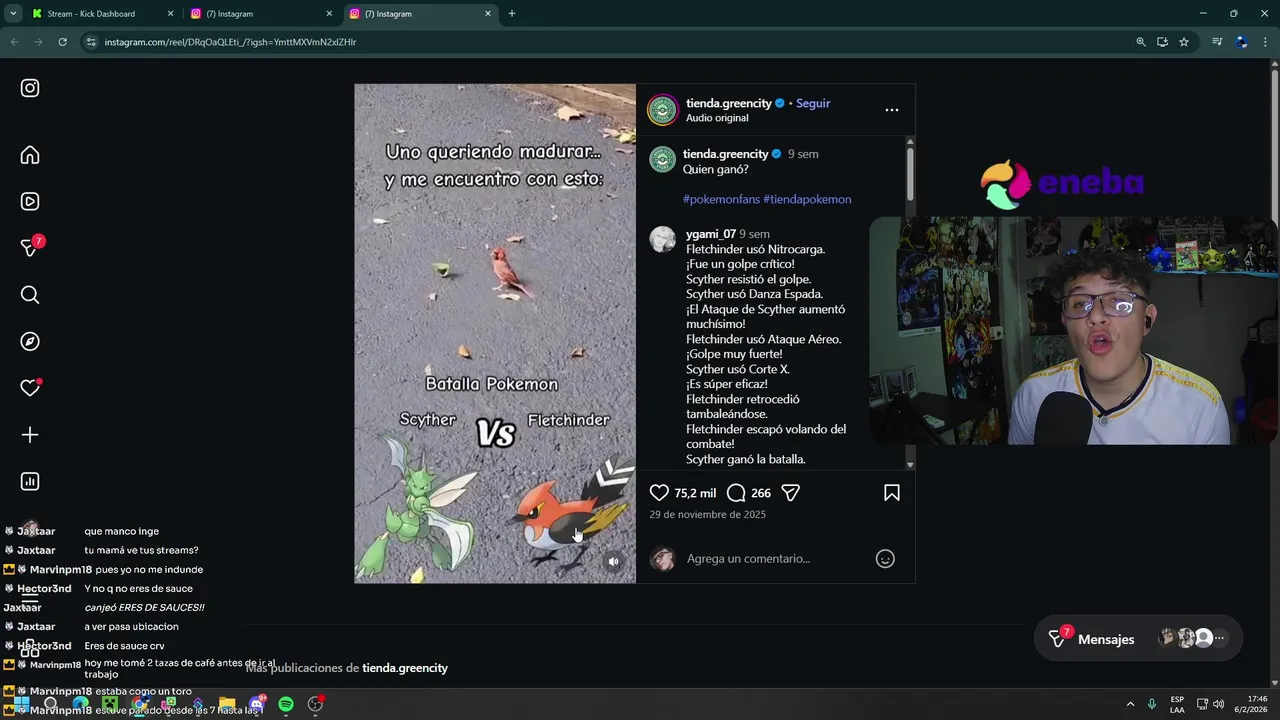The image size is (1280, 720).
Task: Like the reel with the heart icon
Action: 659,493
